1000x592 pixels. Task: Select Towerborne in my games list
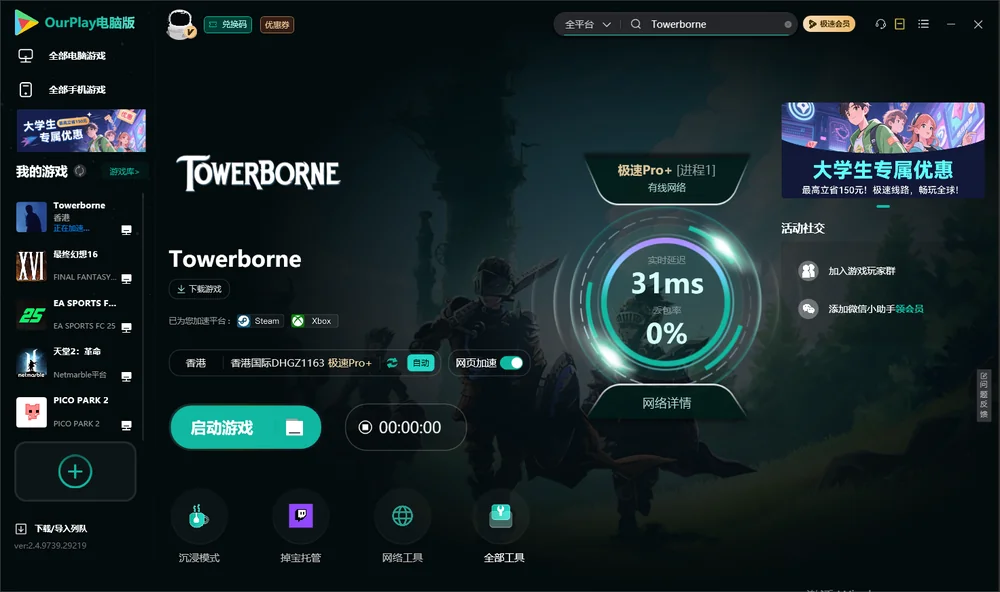click(x=75, y=217)
